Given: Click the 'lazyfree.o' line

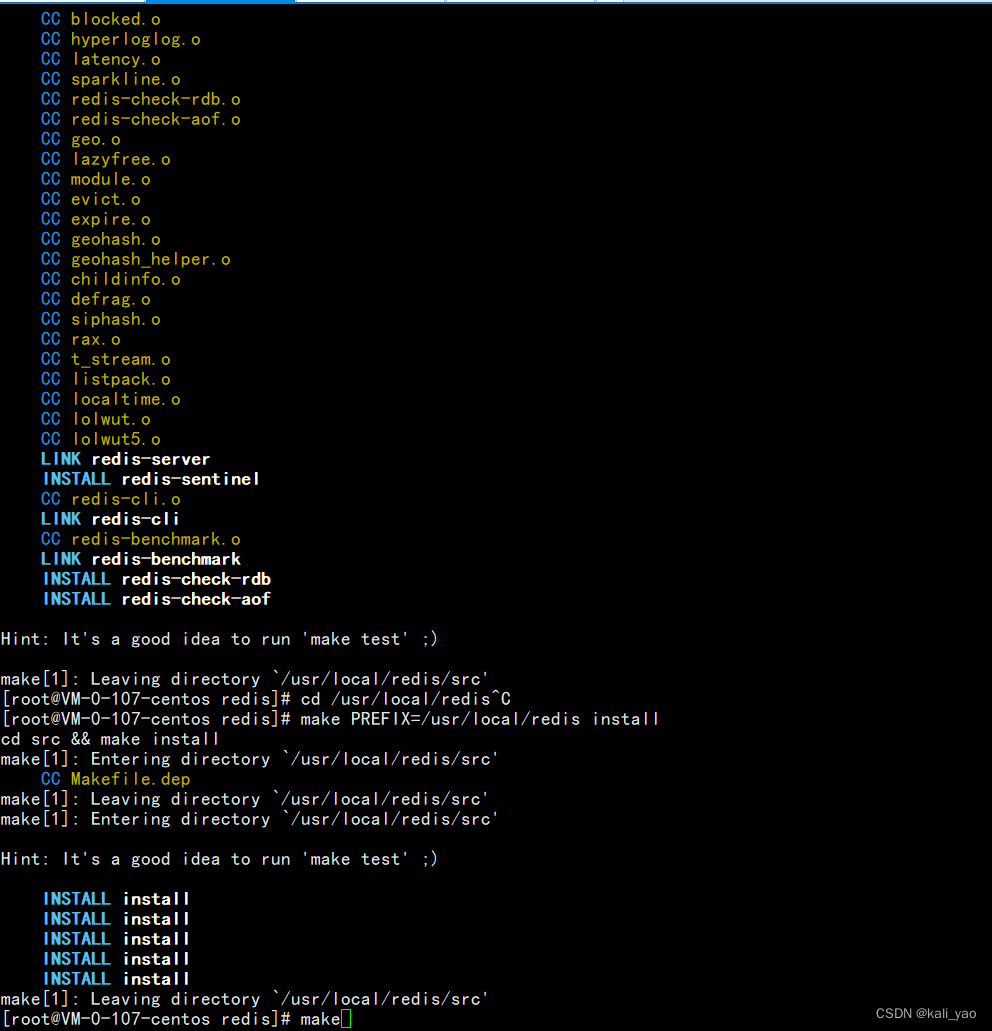Looking at the screenshot, I should coord(106,159).
